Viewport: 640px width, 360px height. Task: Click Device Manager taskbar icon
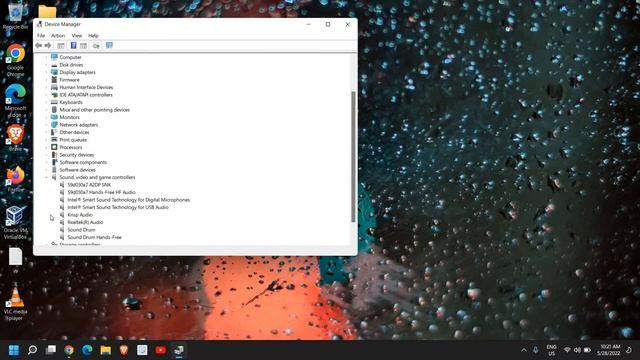click(x=179, y=350)
